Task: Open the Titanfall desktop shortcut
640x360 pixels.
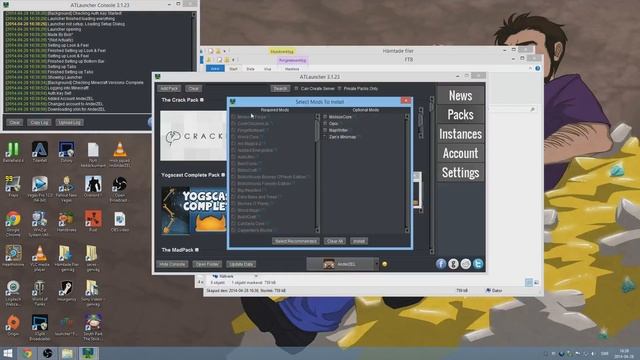Action: coord(40,152)
